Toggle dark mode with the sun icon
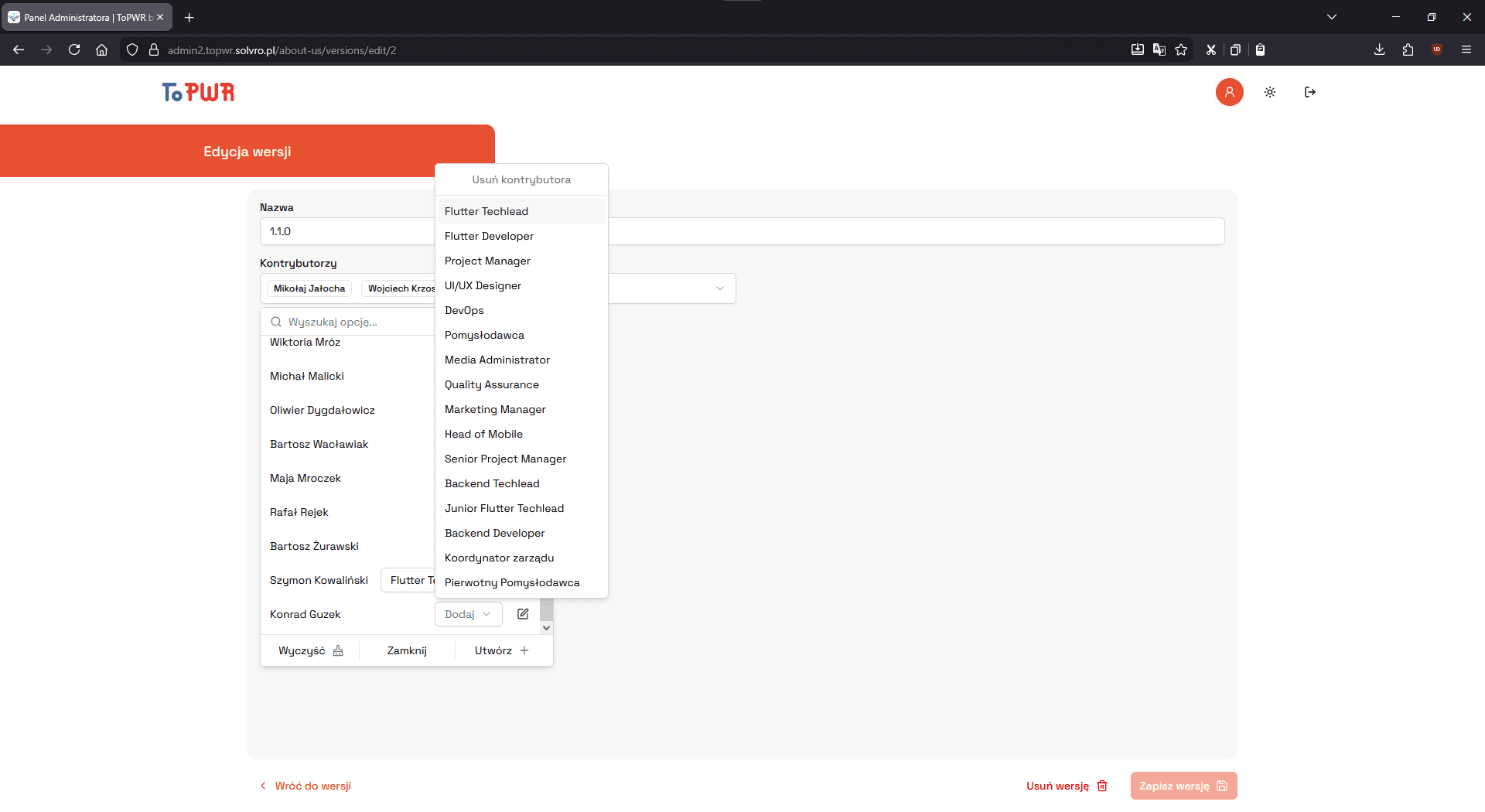Image resolution: width=1485 pixels, height=812 pixels. pyautogui.click(x=1269, y=92)
